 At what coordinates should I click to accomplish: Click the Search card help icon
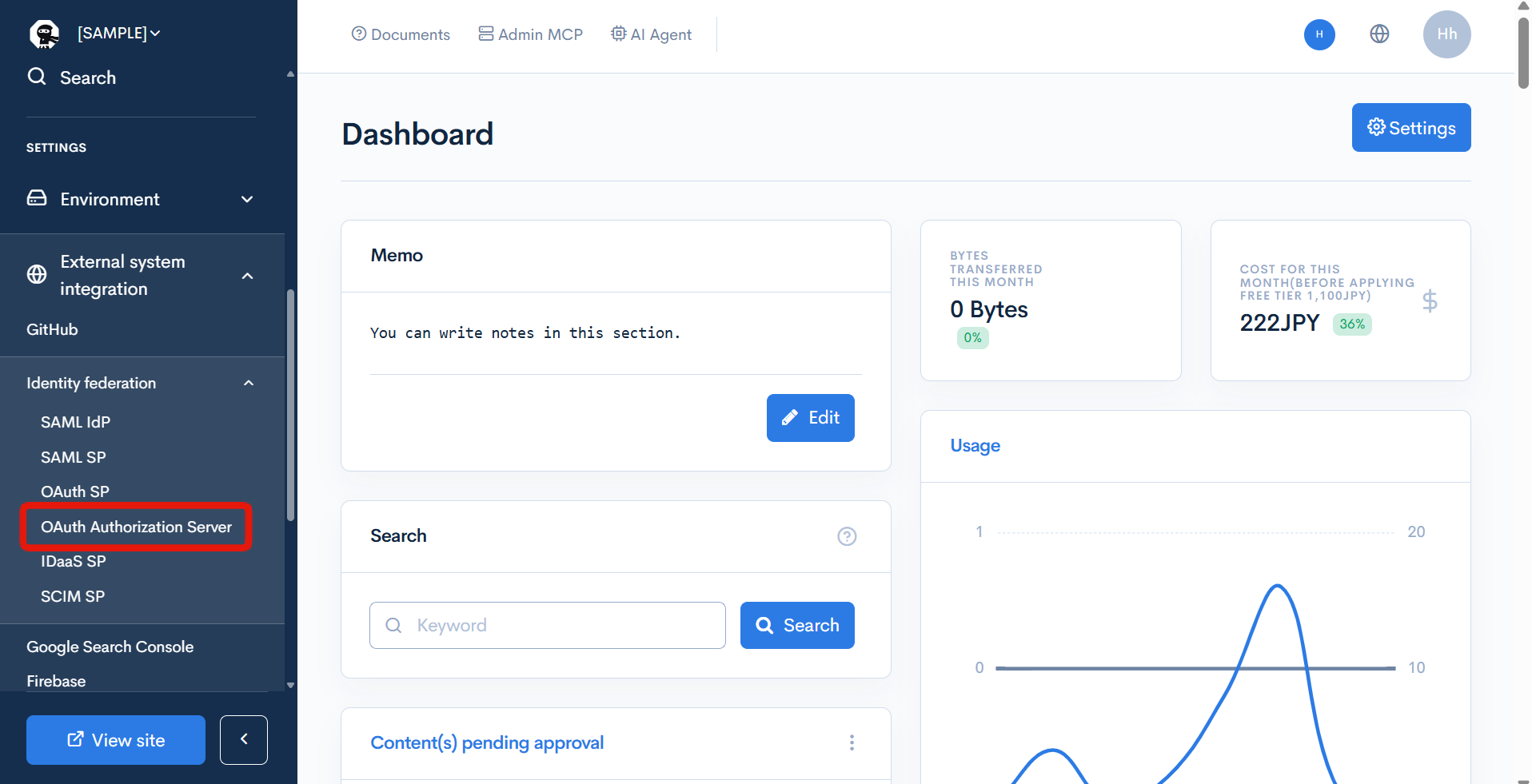click(x=847, y=536)
